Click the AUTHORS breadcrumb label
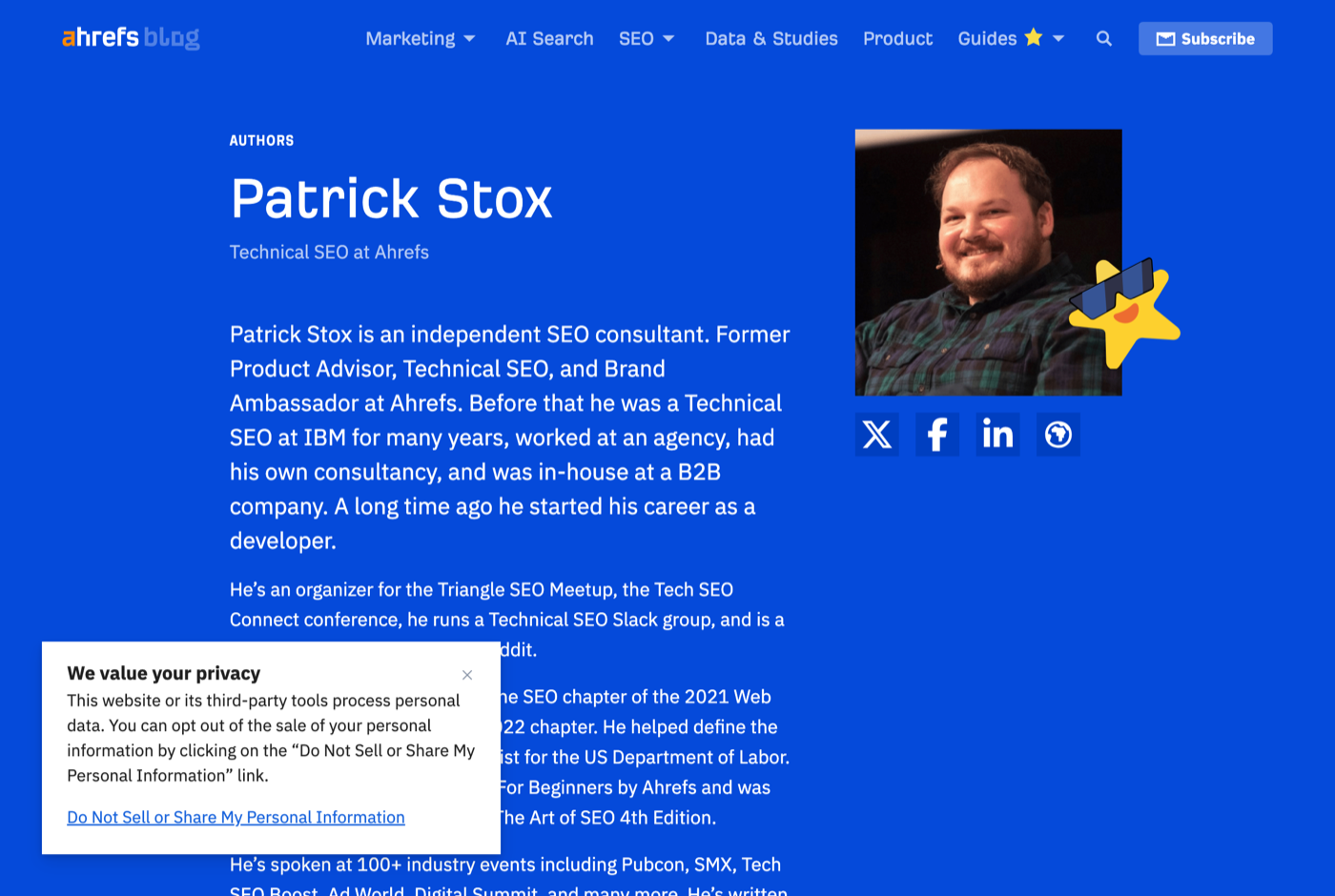The width and height of the screenshot is (1335, 896). (x=261, y=140)
